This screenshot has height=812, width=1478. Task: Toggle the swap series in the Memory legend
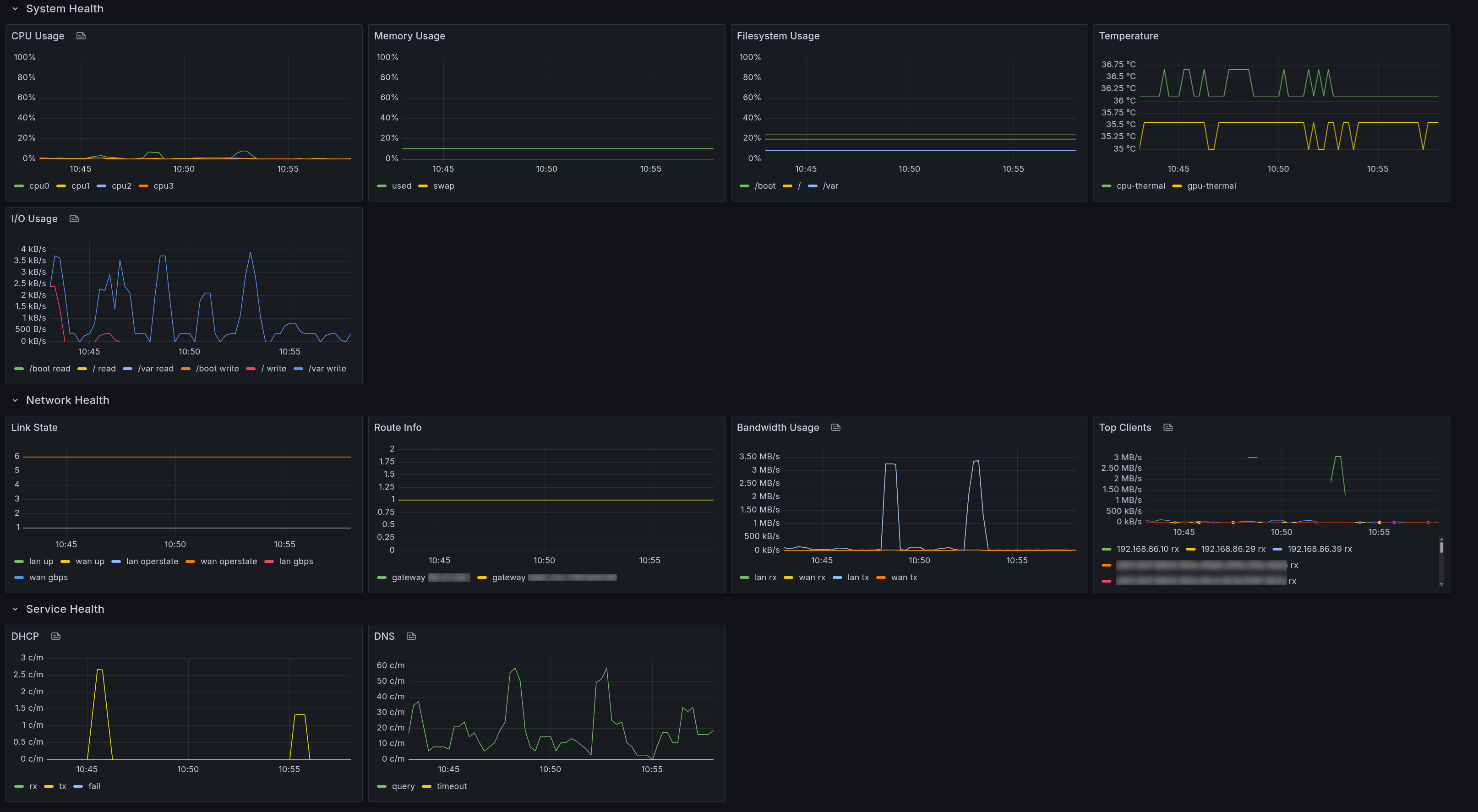(x=443, y=186)
